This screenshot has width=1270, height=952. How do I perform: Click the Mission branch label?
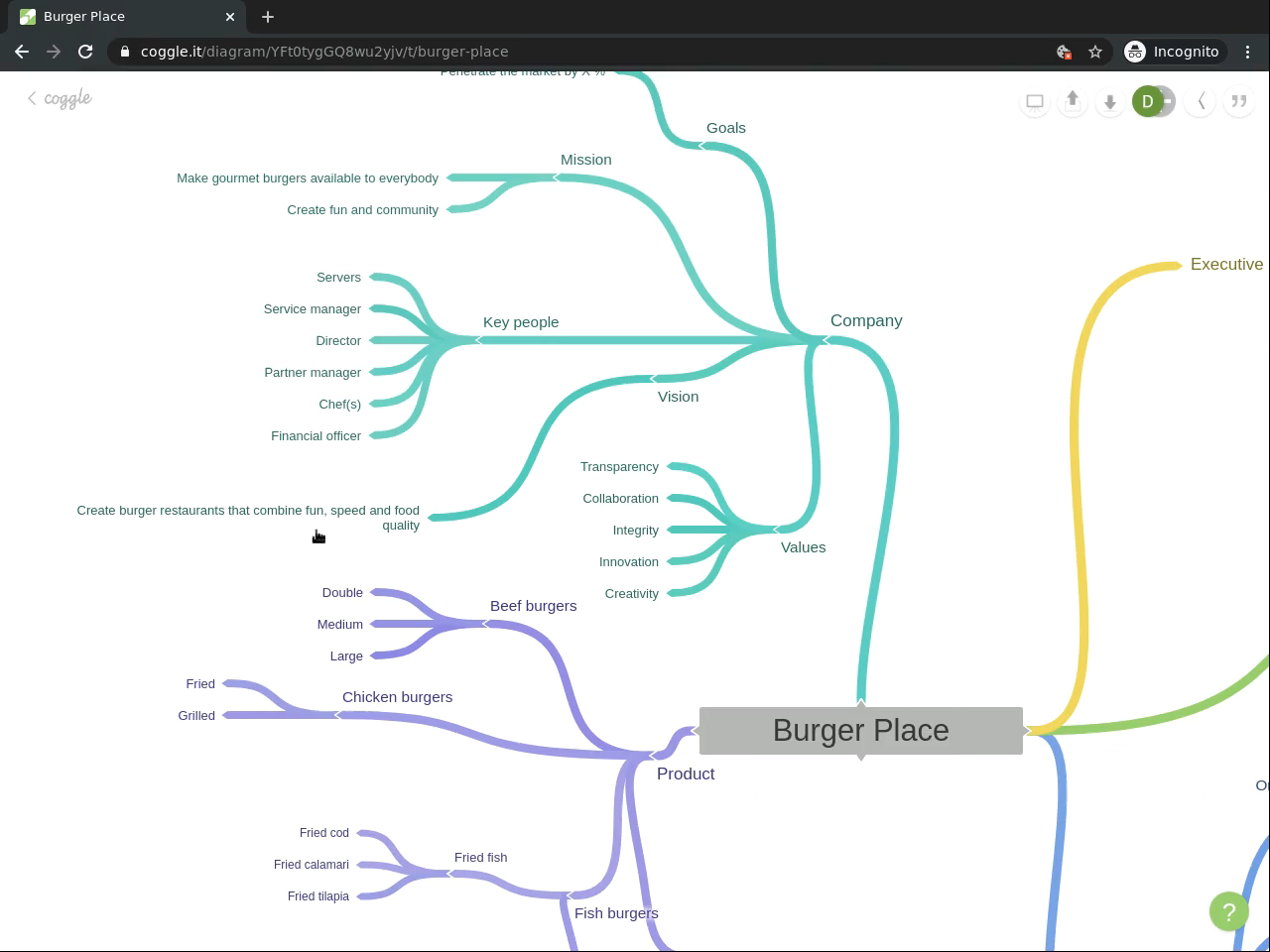click(586, 160)
